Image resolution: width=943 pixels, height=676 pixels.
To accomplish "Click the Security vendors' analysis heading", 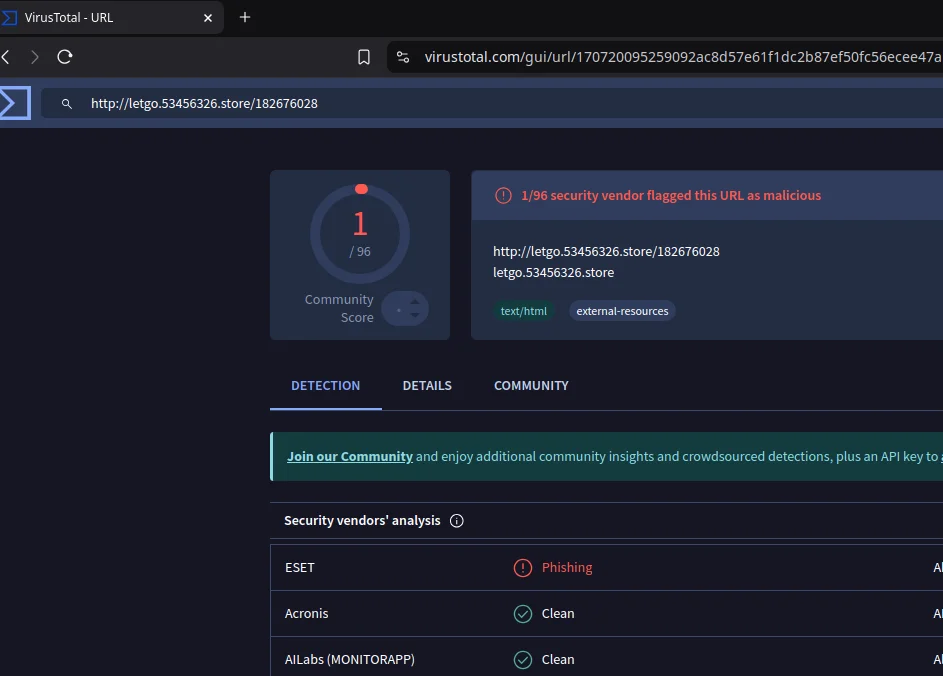I will [362, 521].
